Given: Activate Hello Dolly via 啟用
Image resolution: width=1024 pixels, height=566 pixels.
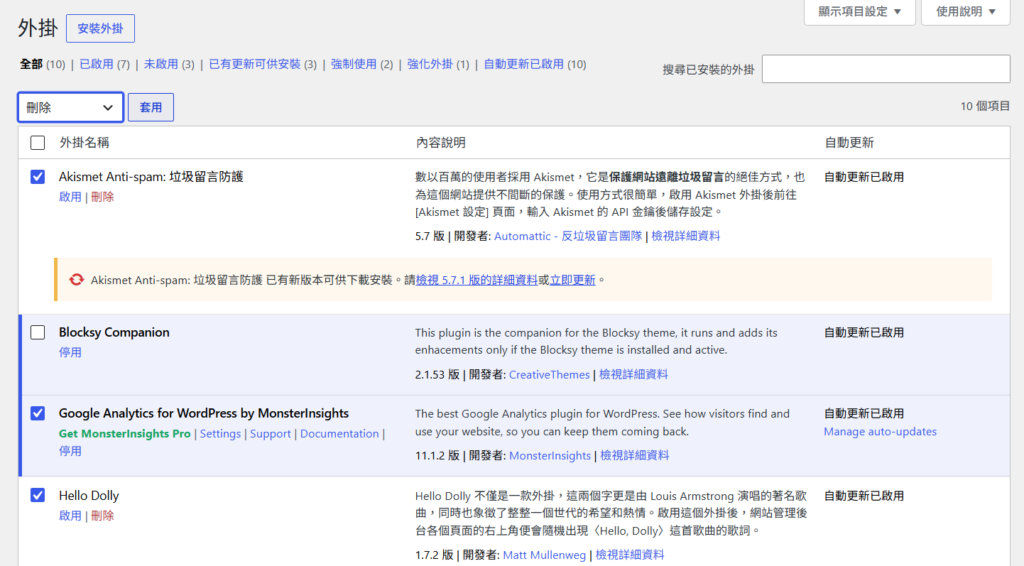Looking at the screenshot, I should [70, 516].
